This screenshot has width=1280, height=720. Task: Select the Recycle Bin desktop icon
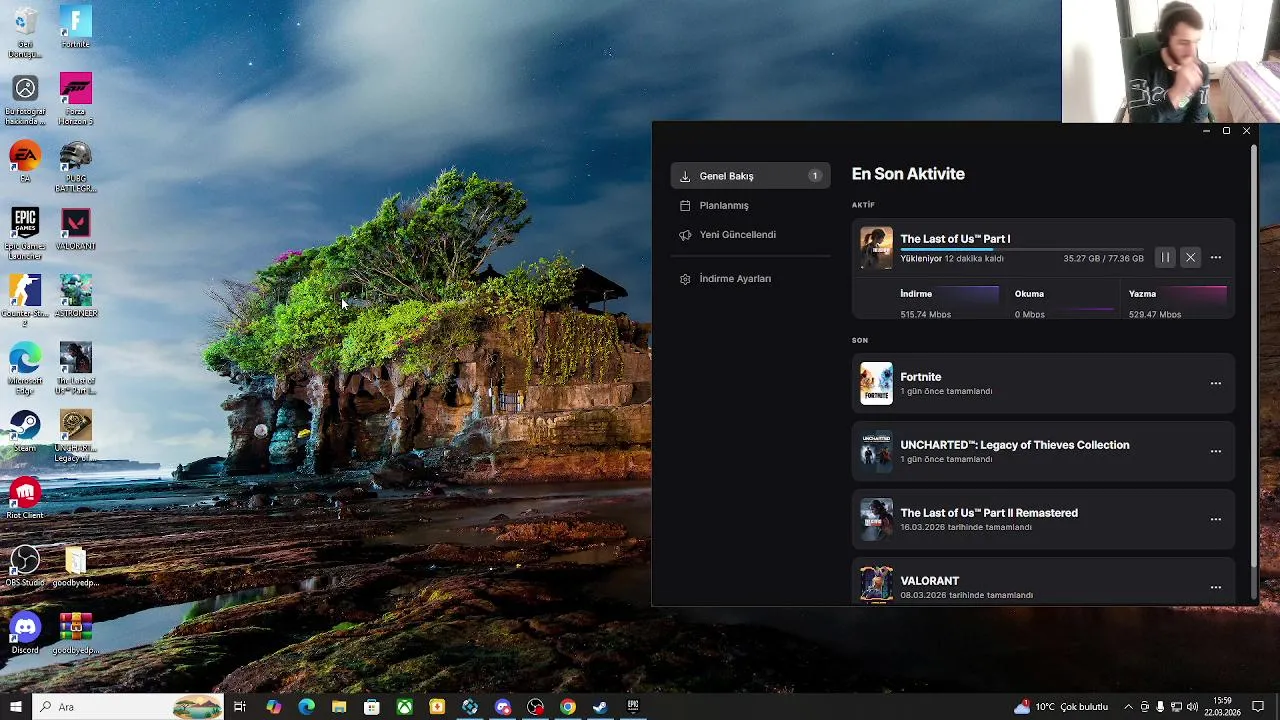click(25, 32)
